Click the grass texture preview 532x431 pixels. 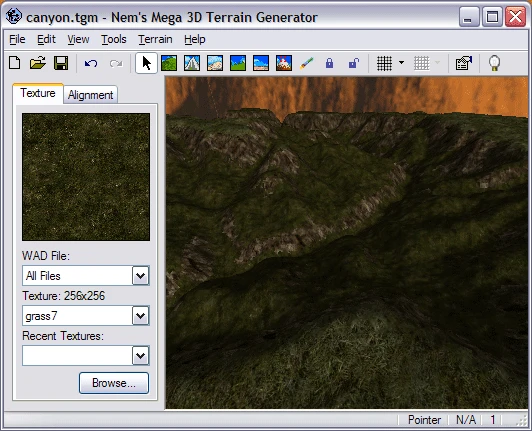point(86,177)
